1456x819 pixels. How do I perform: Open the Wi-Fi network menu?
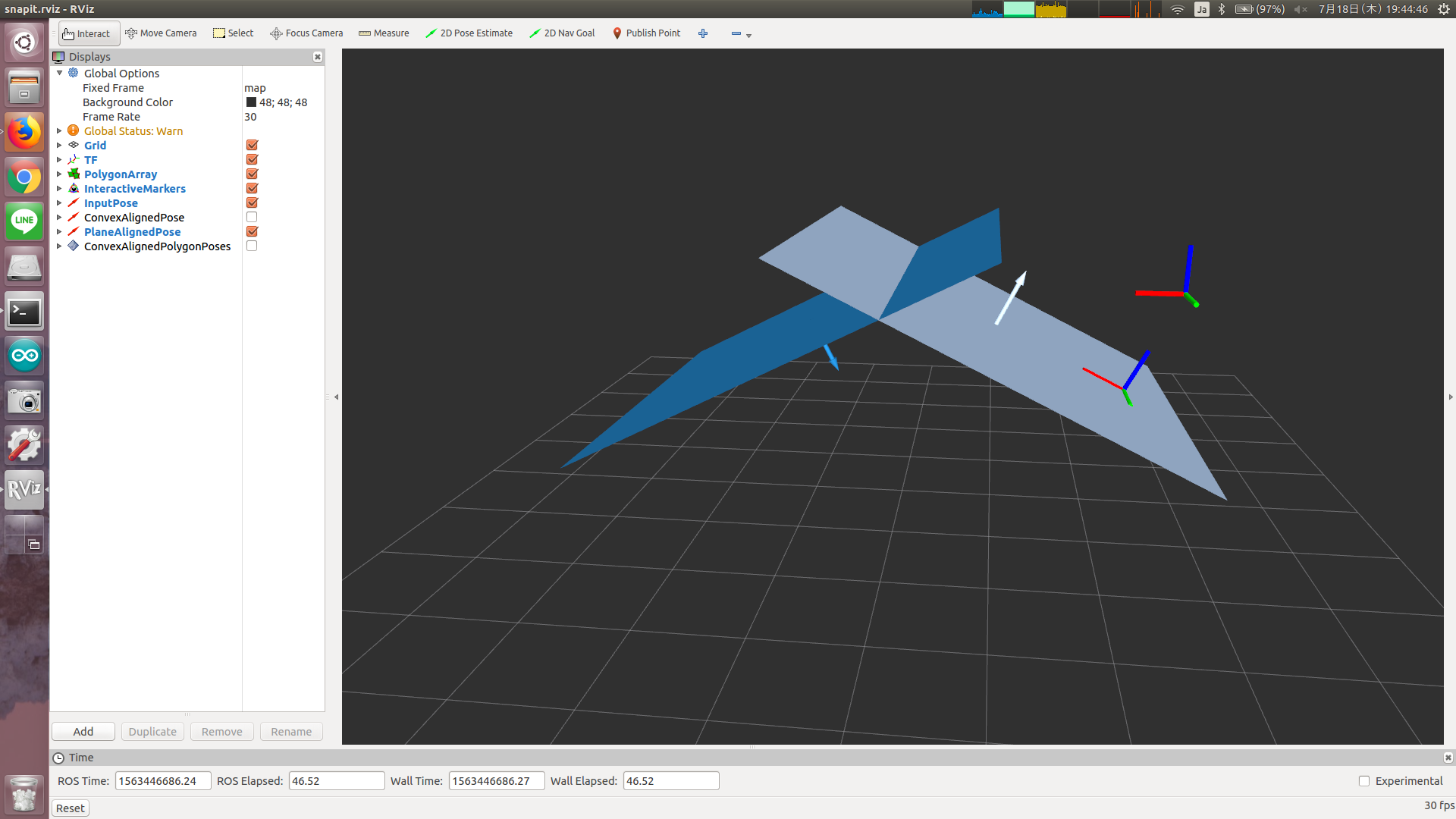click(1177, 9)
